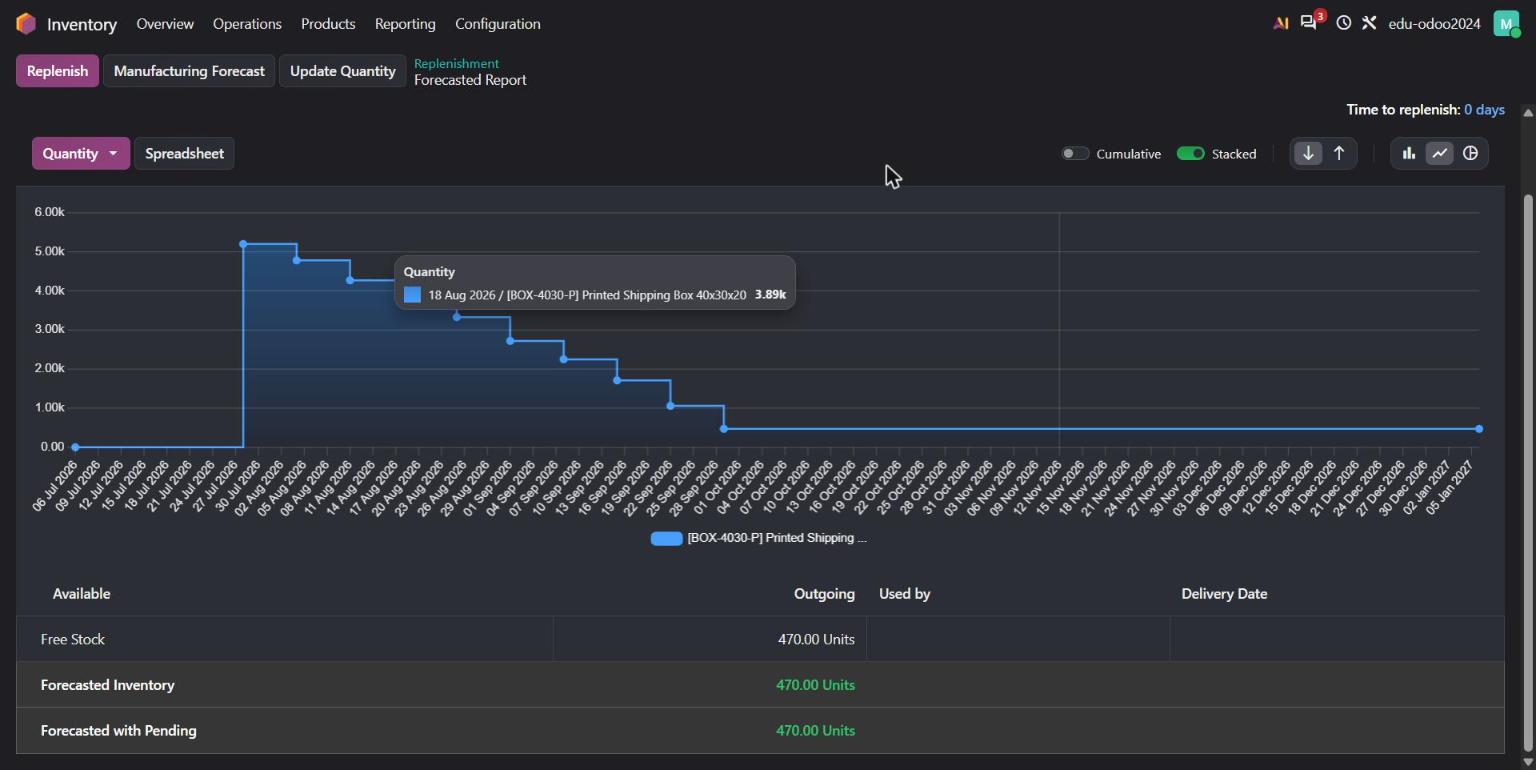Disable the Stacked toggle
Viewport: 1536px width, 770px height.
click(x=1190, y=153)
